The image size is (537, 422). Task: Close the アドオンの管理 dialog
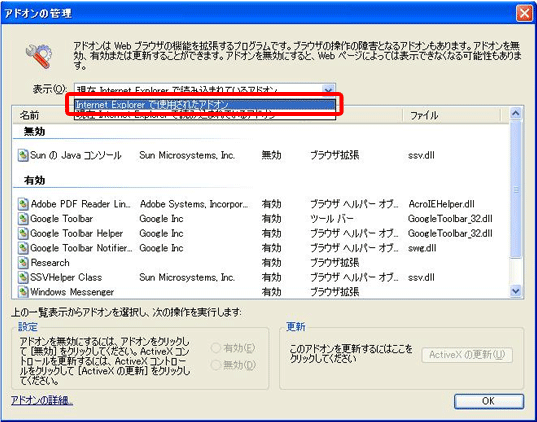524,14
